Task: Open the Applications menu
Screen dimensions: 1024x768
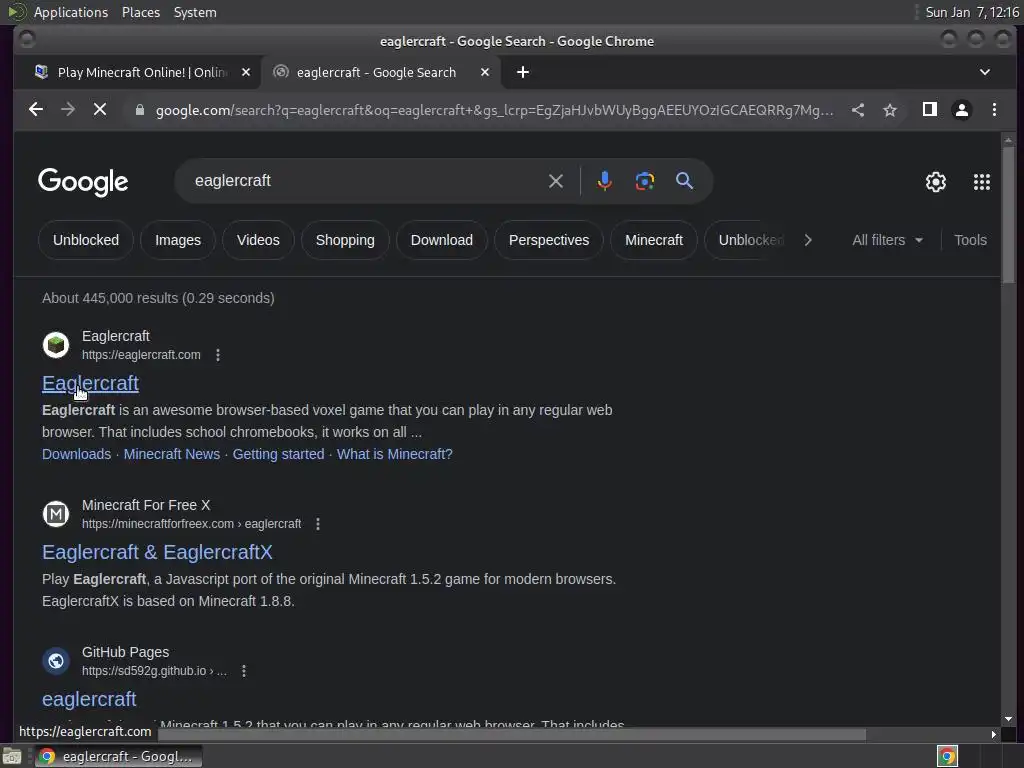Action: 71,12
